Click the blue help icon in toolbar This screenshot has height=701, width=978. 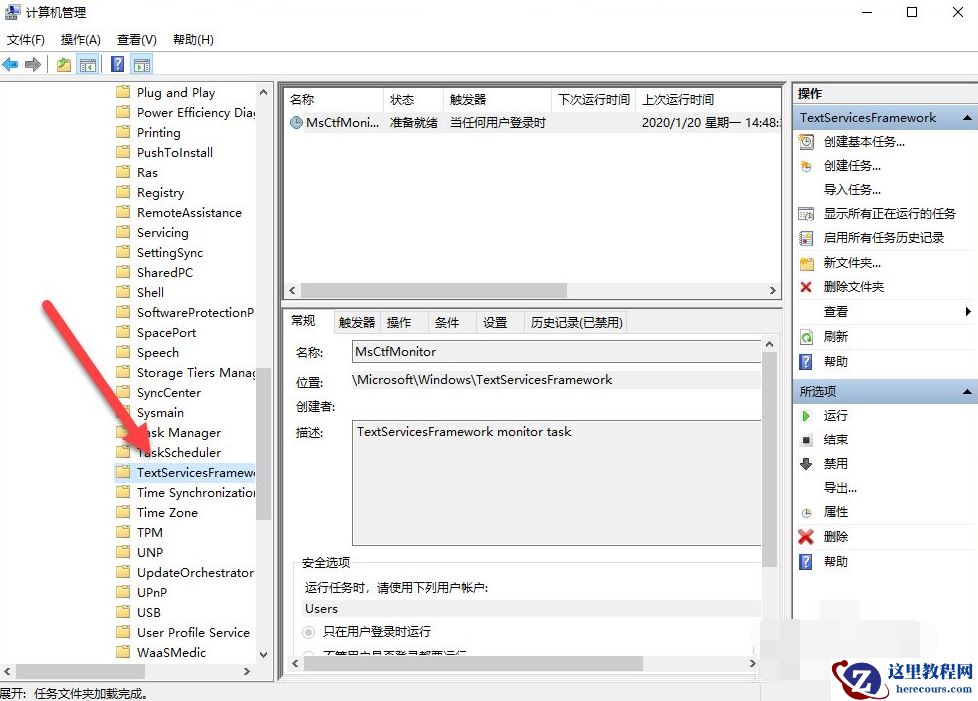(115, 63)
